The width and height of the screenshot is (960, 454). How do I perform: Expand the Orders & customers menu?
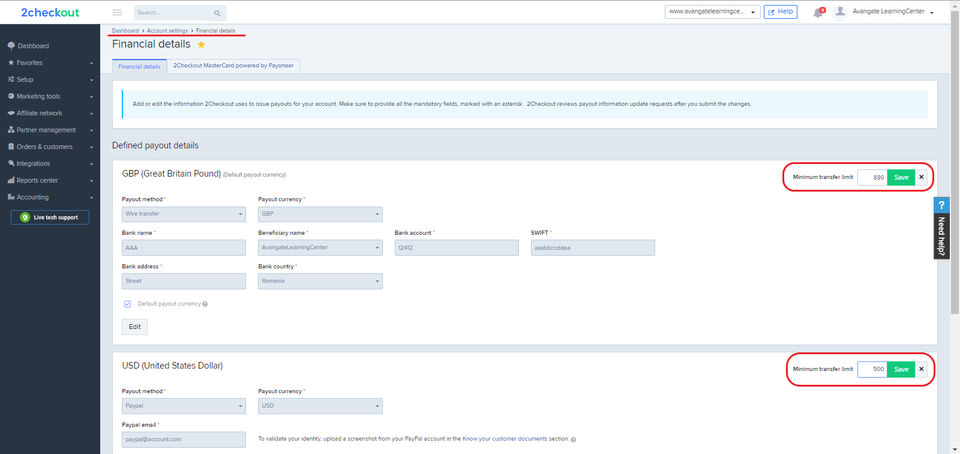[50, 147]
